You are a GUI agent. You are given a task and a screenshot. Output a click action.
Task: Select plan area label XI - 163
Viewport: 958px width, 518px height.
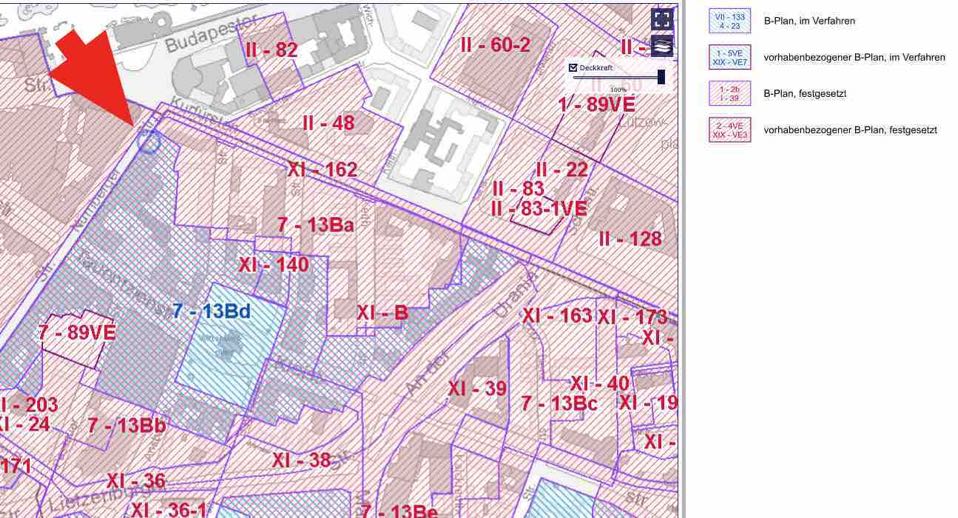point(557,316)
